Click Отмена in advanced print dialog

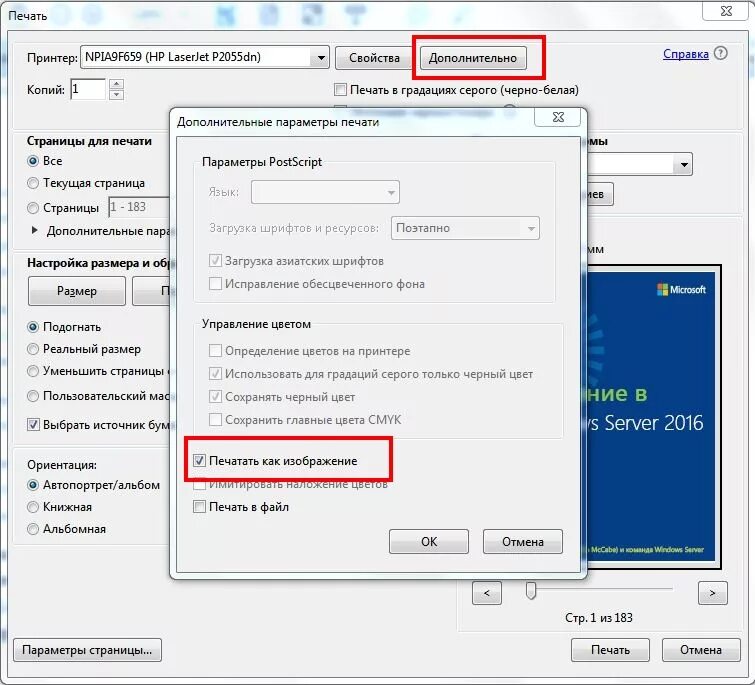(x=522, y=542)
